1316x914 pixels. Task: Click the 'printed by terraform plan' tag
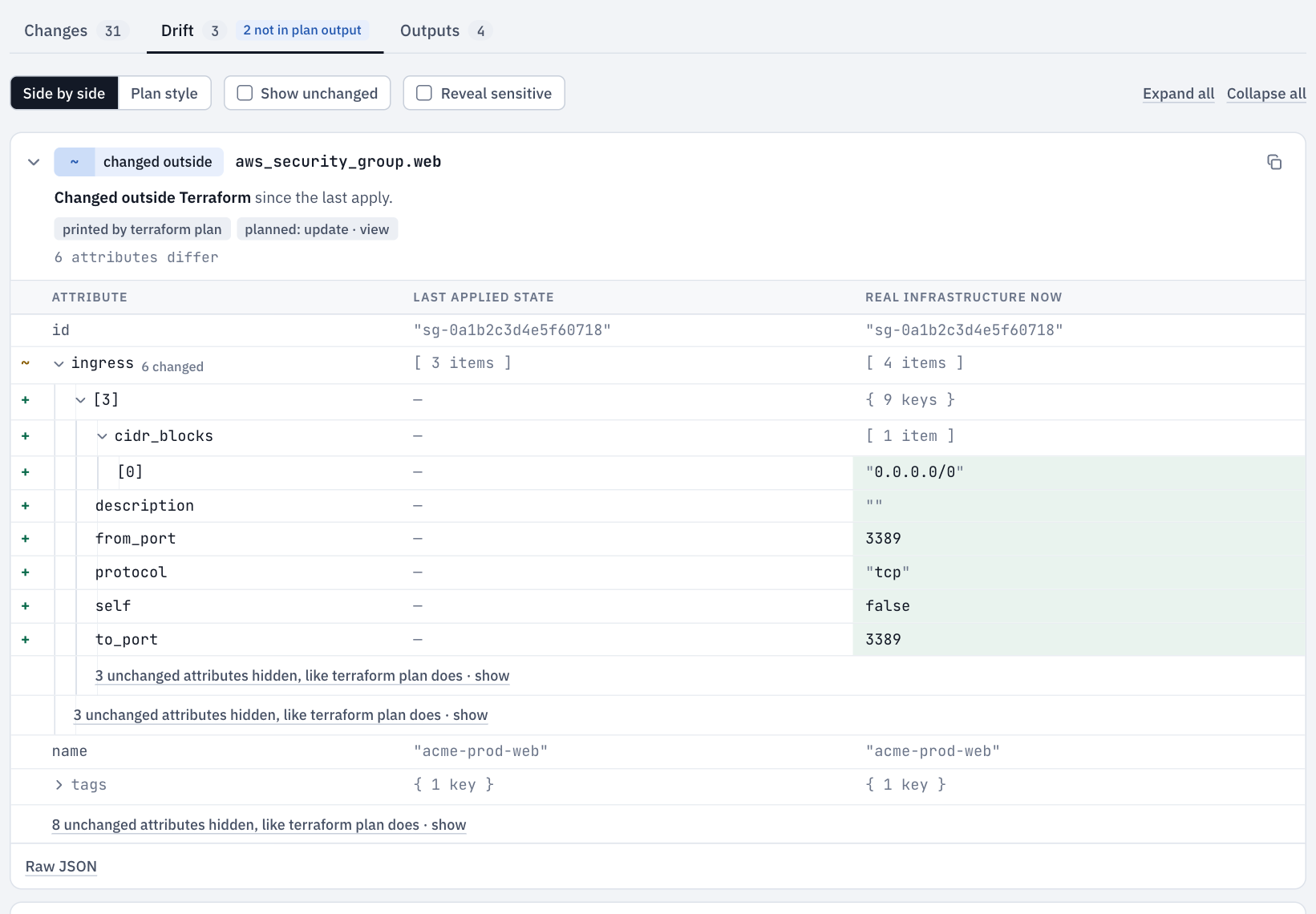click(x=142, y=229)
